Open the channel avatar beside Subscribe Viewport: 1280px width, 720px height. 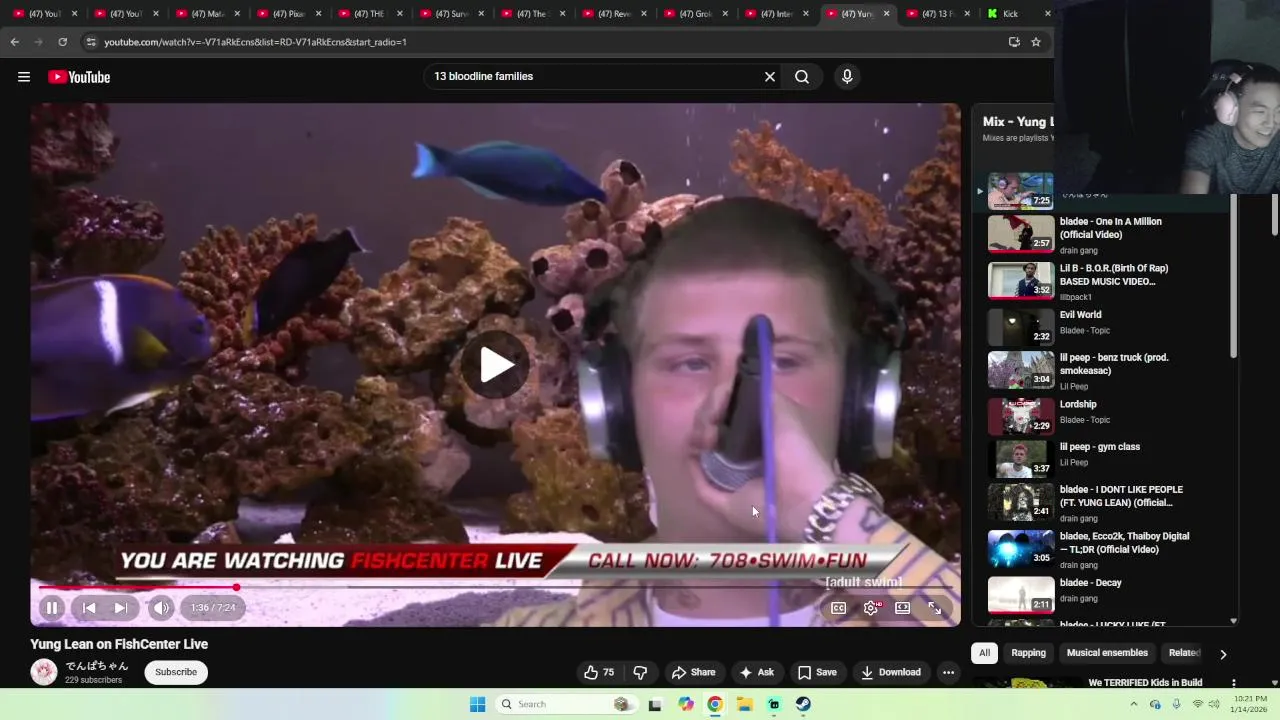[44, 672]
